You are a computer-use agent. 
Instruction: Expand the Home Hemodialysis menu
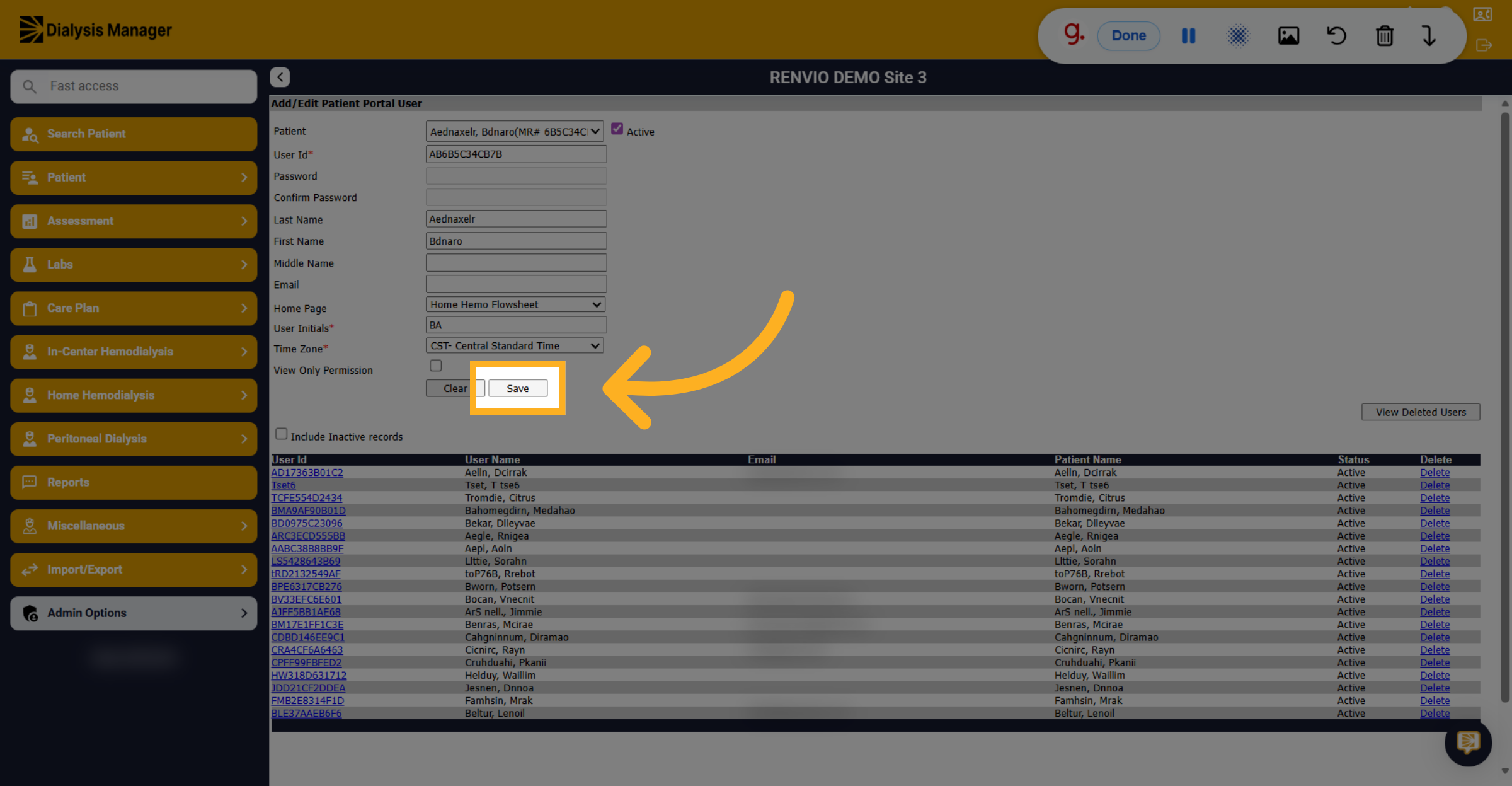pyautogui.click(x=134, y=395)
